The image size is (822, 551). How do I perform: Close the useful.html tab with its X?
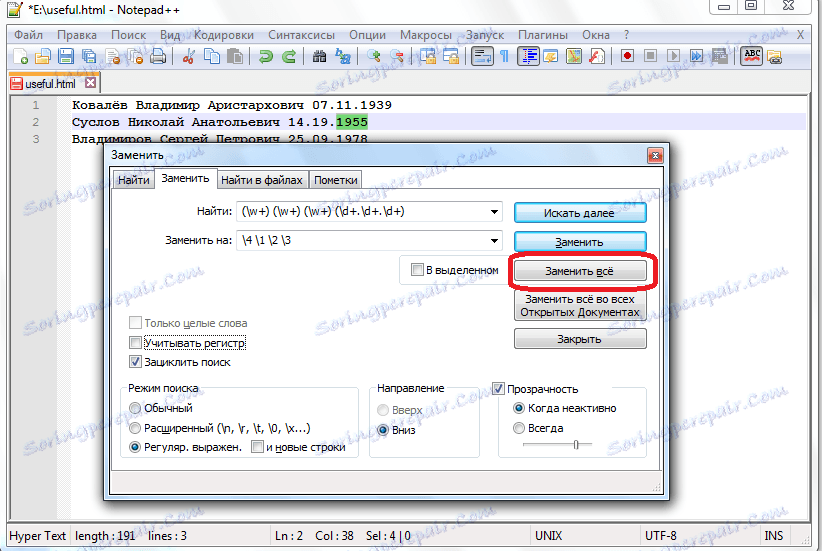click(91, 83)
